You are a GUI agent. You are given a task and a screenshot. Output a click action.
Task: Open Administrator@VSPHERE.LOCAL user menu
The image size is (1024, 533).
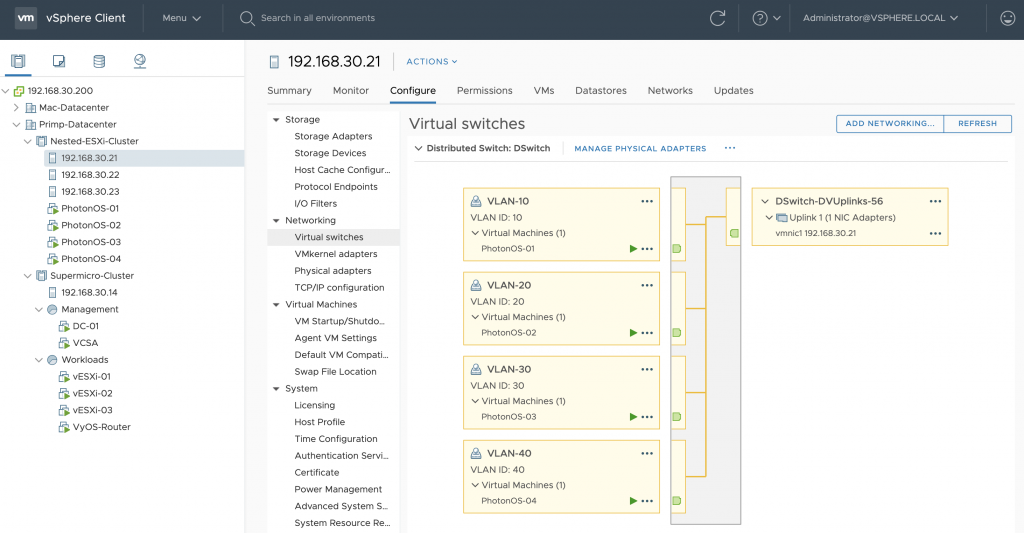click(x=880, y=18)
